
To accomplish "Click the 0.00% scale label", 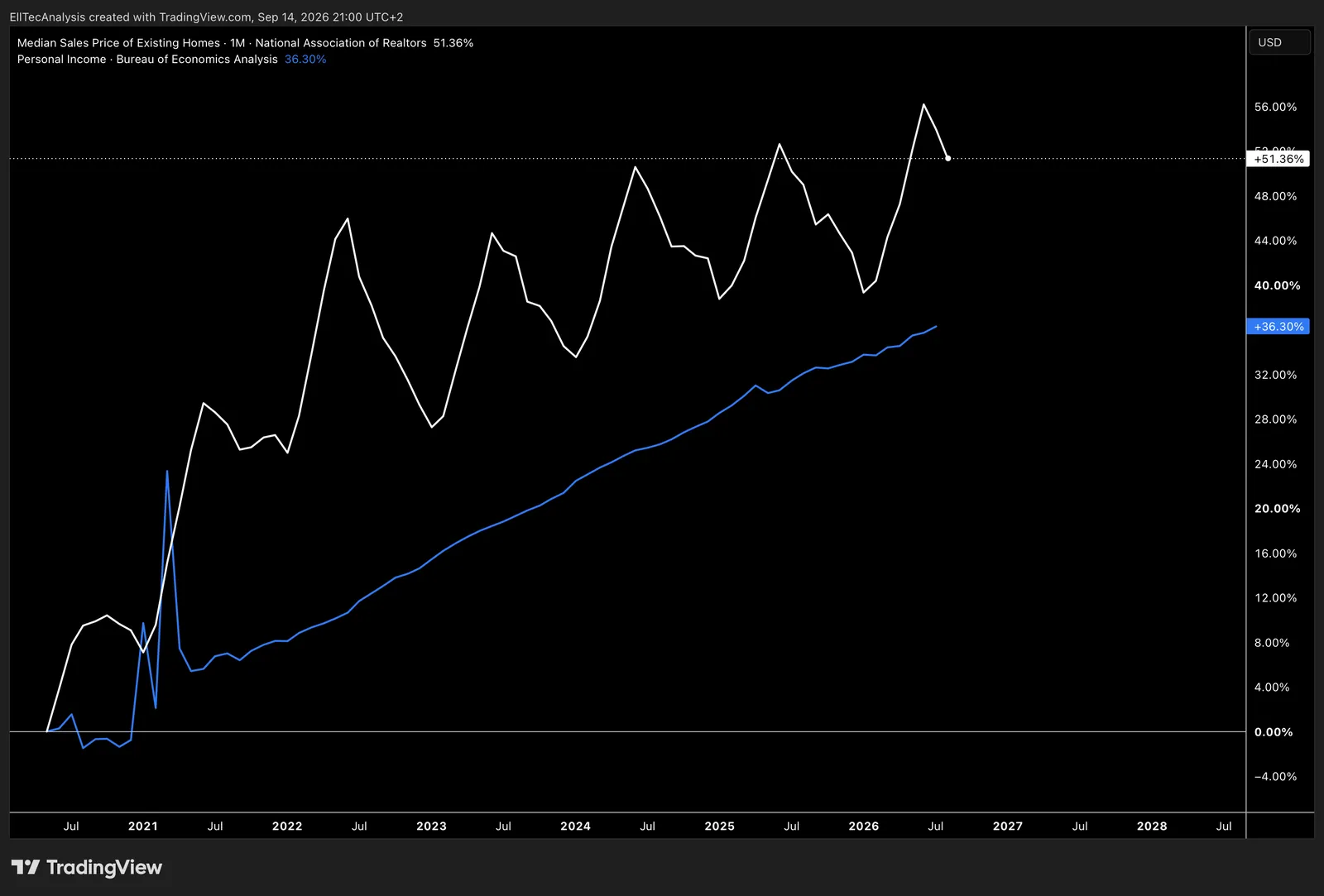I will pyautogui.click(x=1274, y=732).
